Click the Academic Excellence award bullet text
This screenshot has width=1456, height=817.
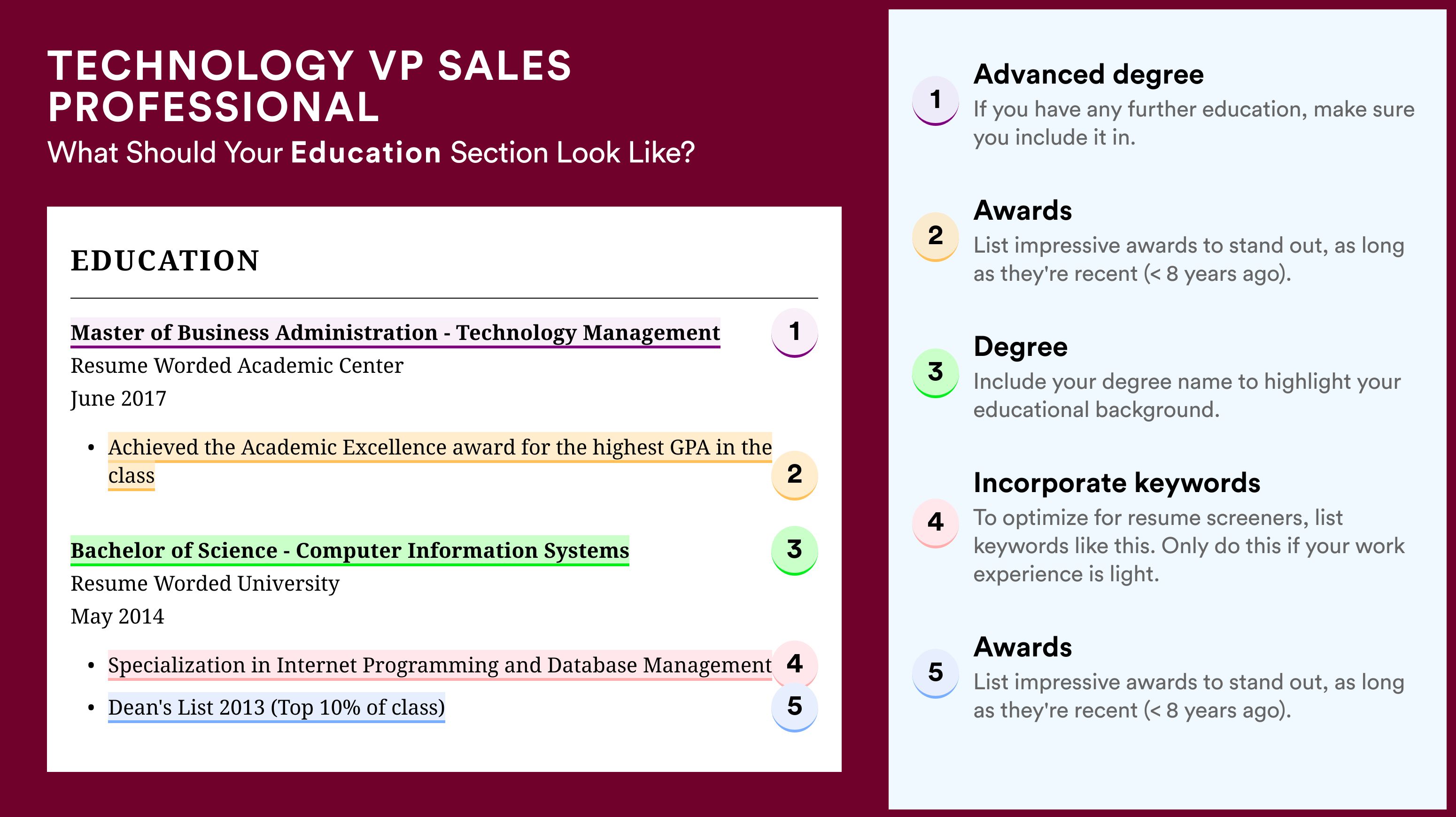tap(440, 461)
